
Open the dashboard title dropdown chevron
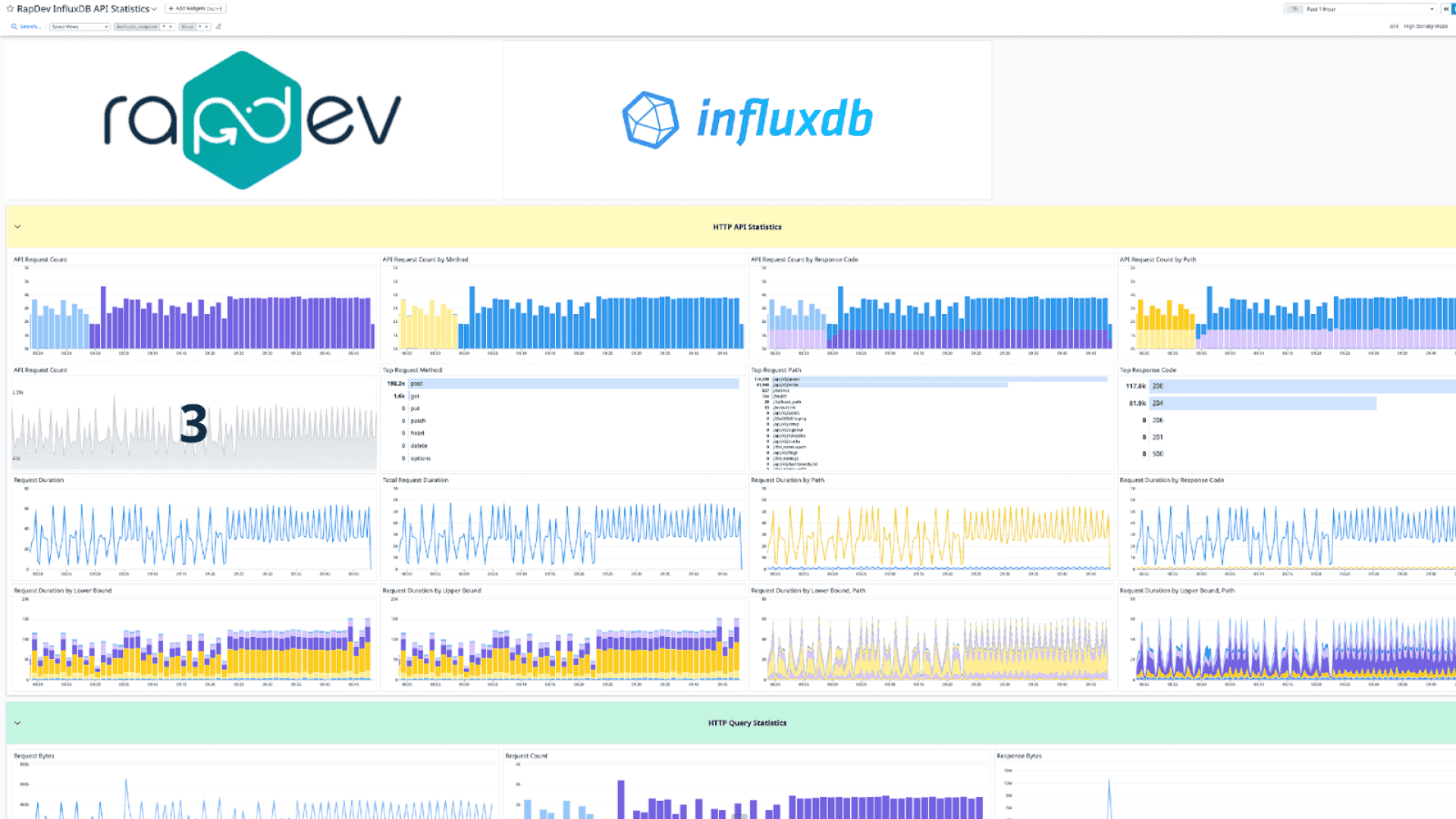click(x=154, y=9)
